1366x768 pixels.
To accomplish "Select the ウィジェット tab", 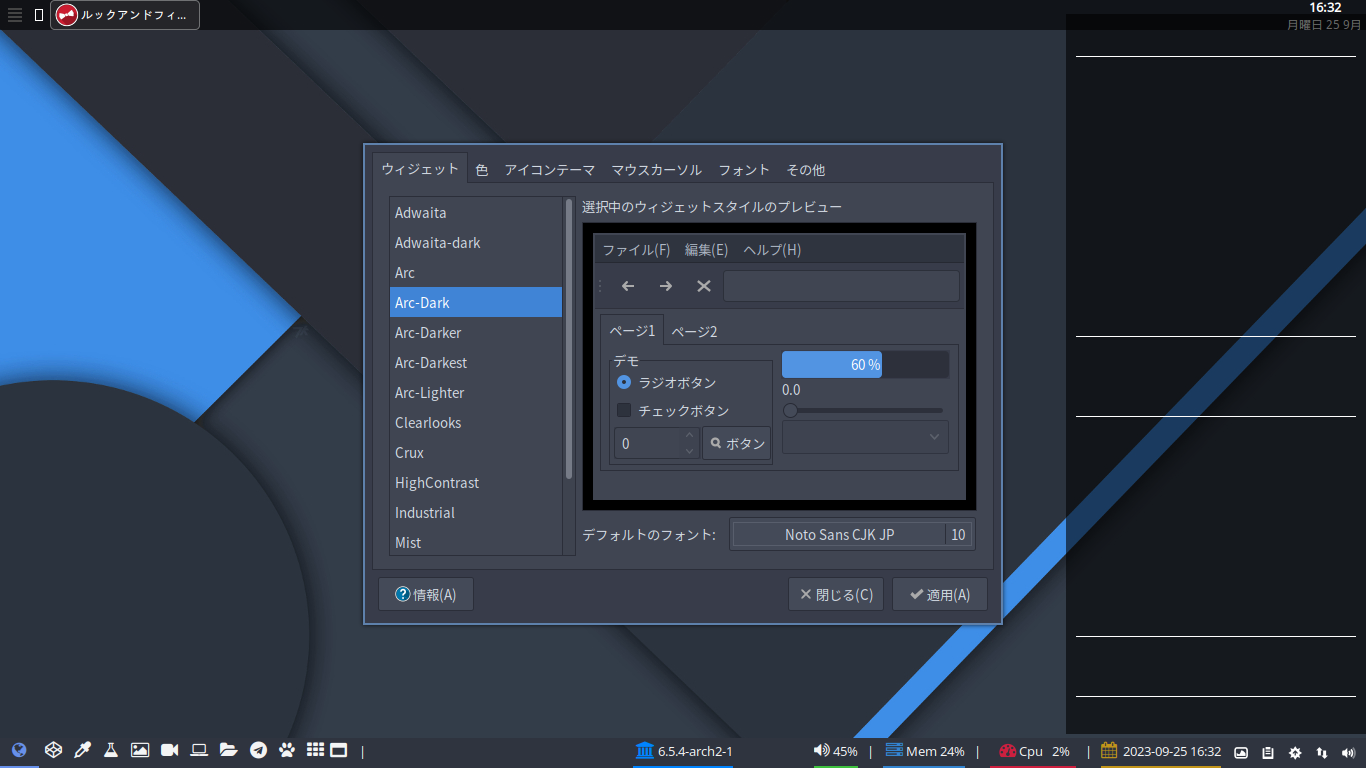I will (x=420, y=169).
